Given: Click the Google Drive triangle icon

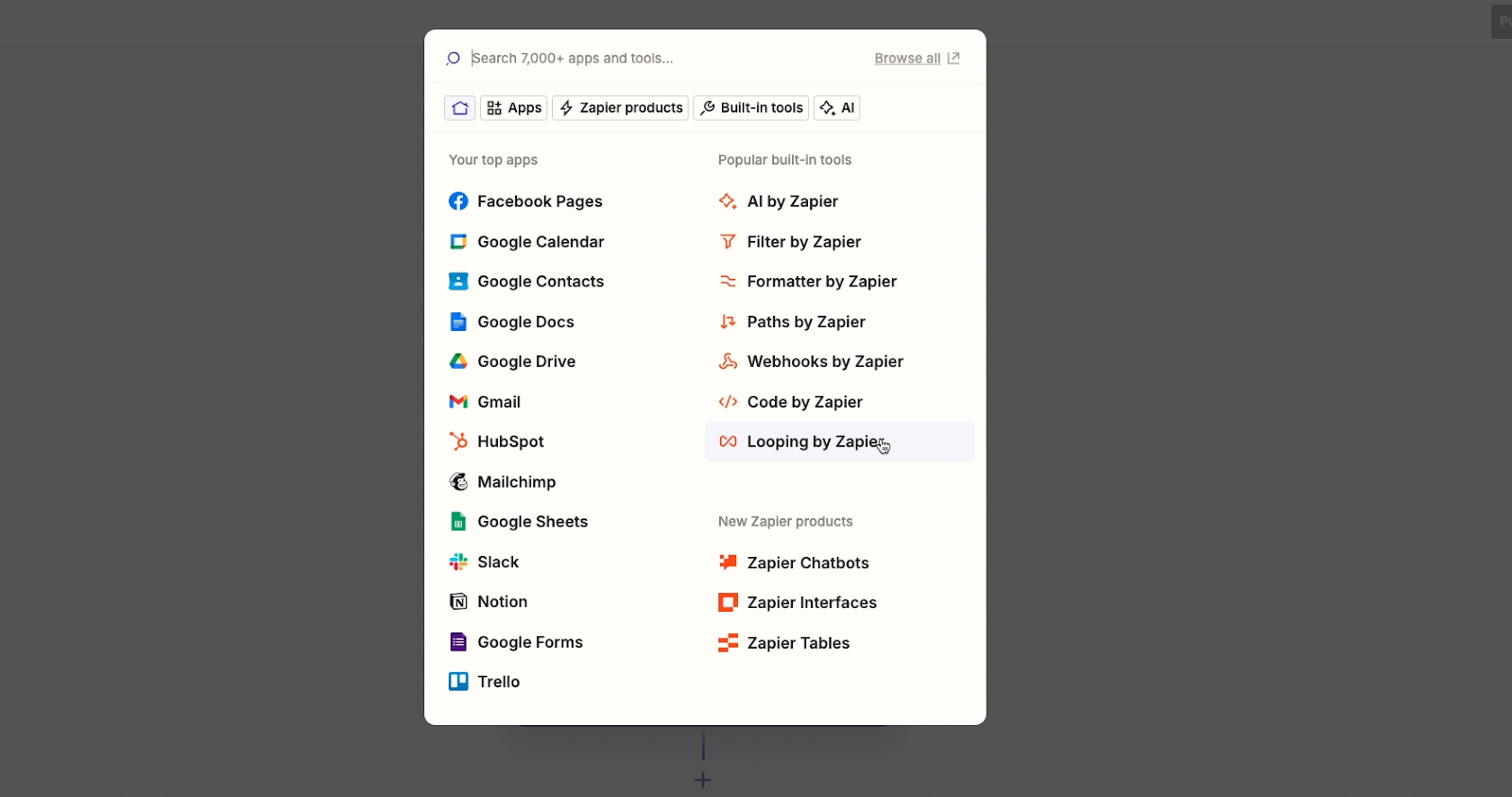Looking at the screenshot, I should click(458, 362).
